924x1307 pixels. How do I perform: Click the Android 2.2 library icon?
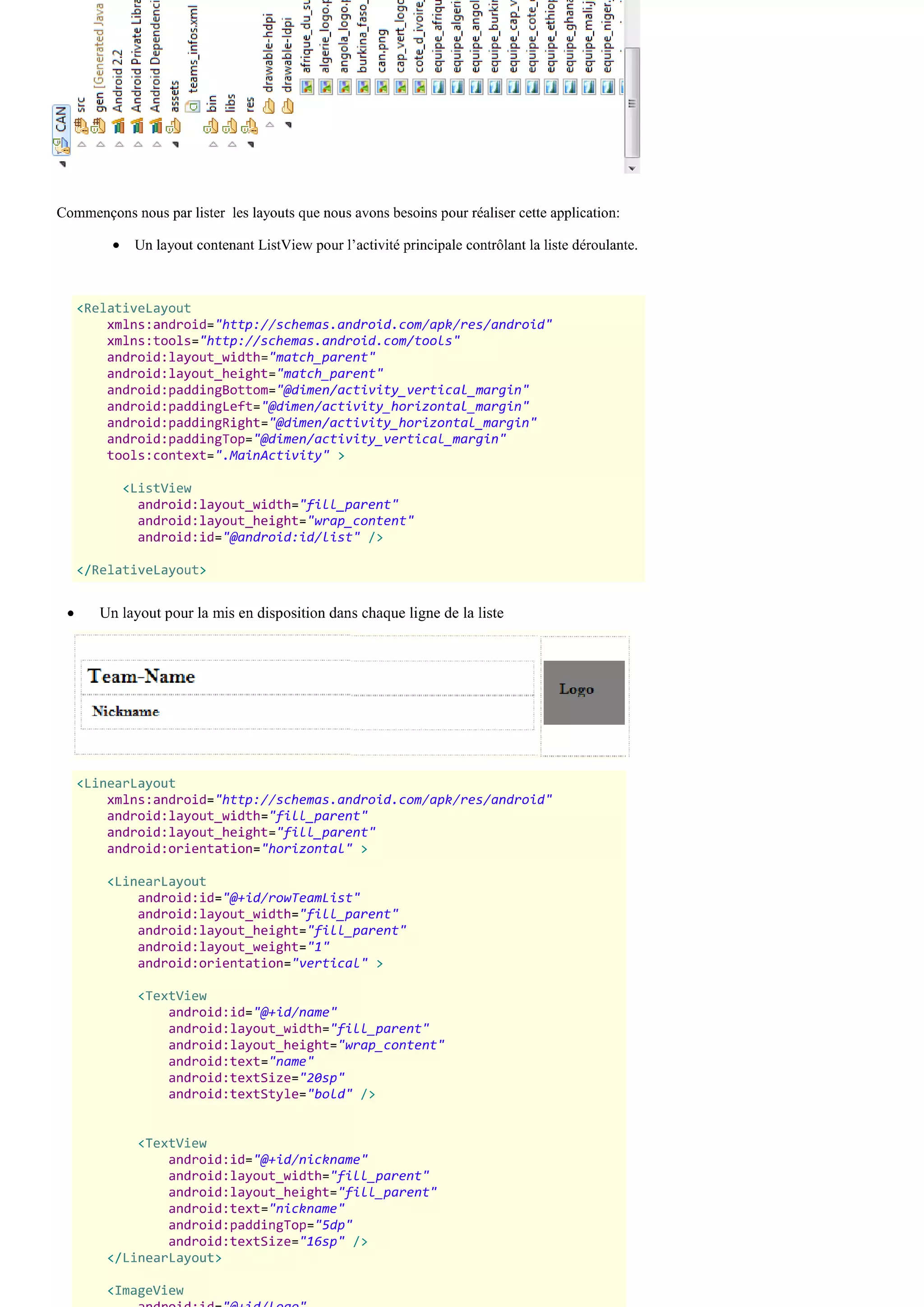click(118, 125)
